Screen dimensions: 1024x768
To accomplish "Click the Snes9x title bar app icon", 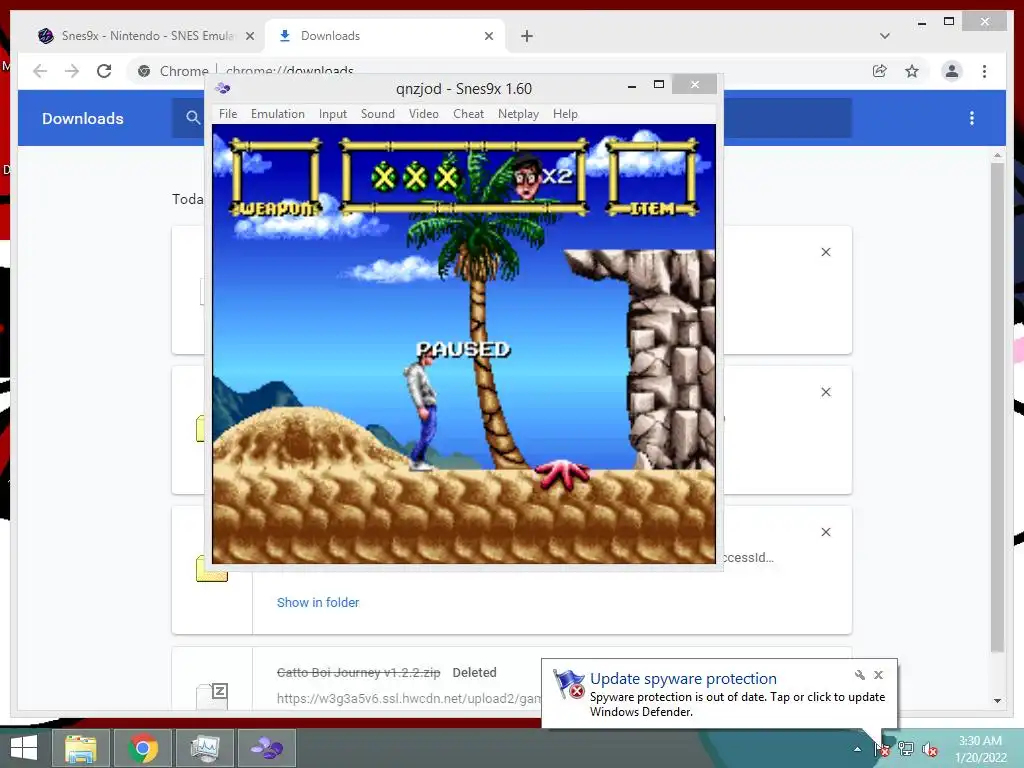I will pyautogui.click(x=223, y=88).
